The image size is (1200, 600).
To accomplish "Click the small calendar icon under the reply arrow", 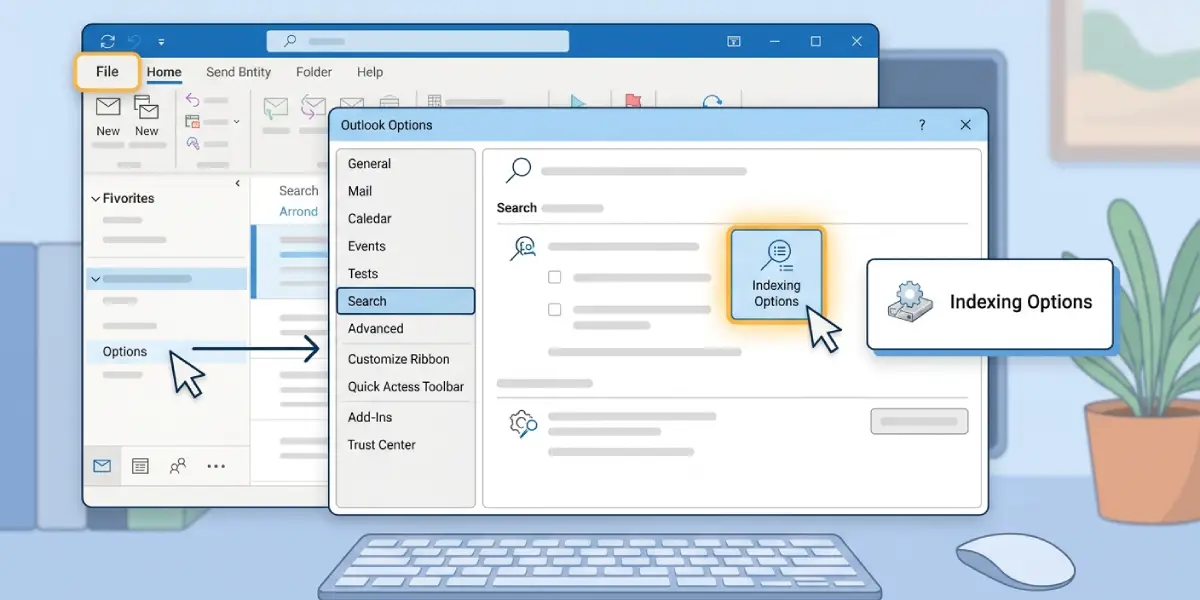I will 193,122.
